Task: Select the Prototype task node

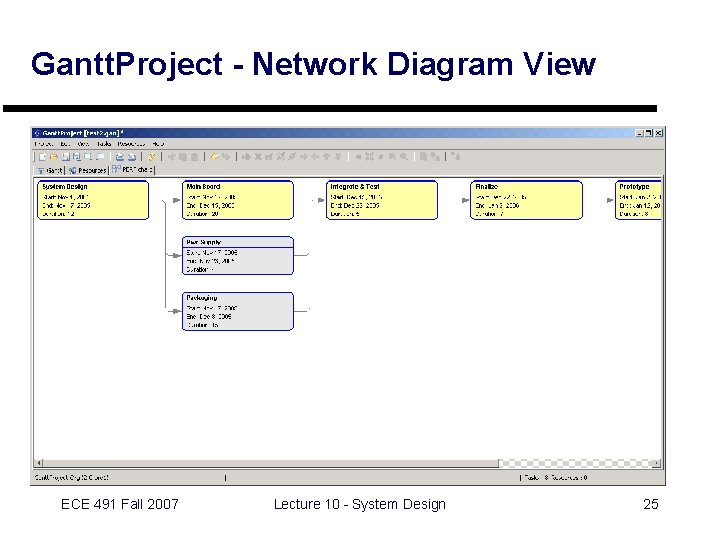Action: coord(638,200)
